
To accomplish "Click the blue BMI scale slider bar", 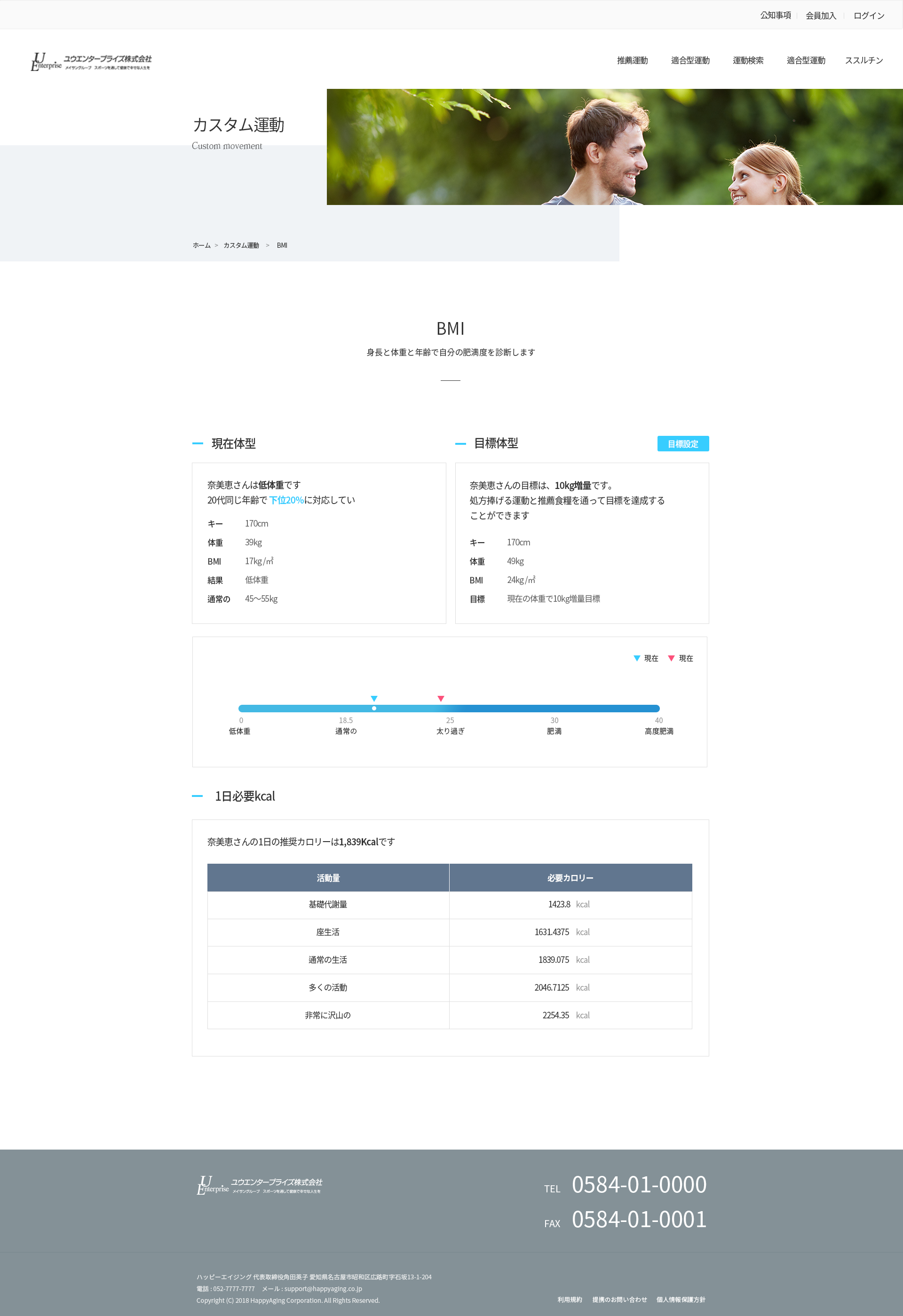I will pyautogui.click(x=449, y=708).
